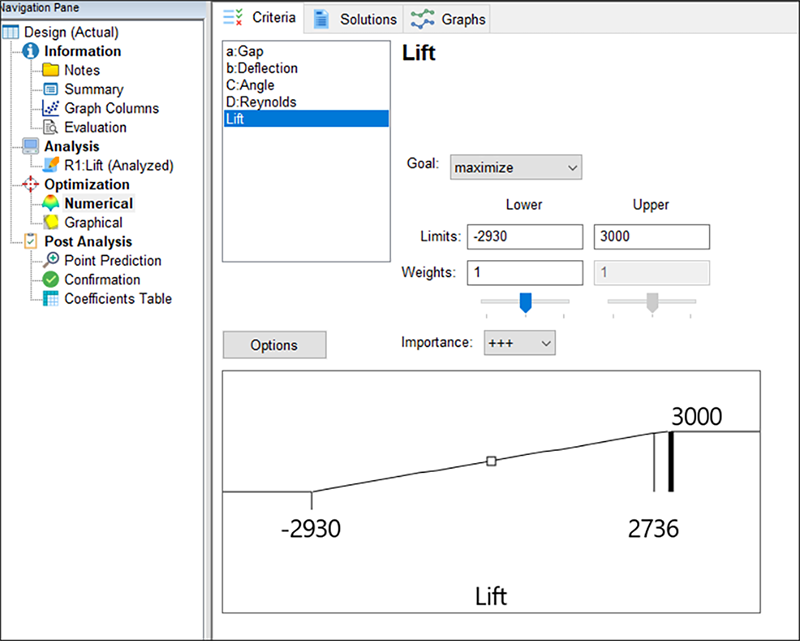Image resolution: width=800 pixels, height=641 pixels.
Task: Click the green Confirmation checkmark icon
Action: point(51,280)
